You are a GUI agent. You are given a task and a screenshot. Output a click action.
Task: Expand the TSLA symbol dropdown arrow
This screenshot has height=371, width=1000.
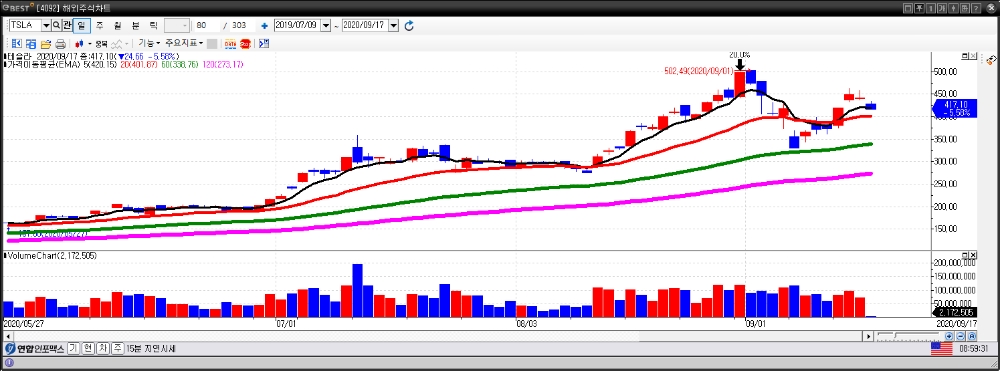pyautogui.click(x=46, y=25)
